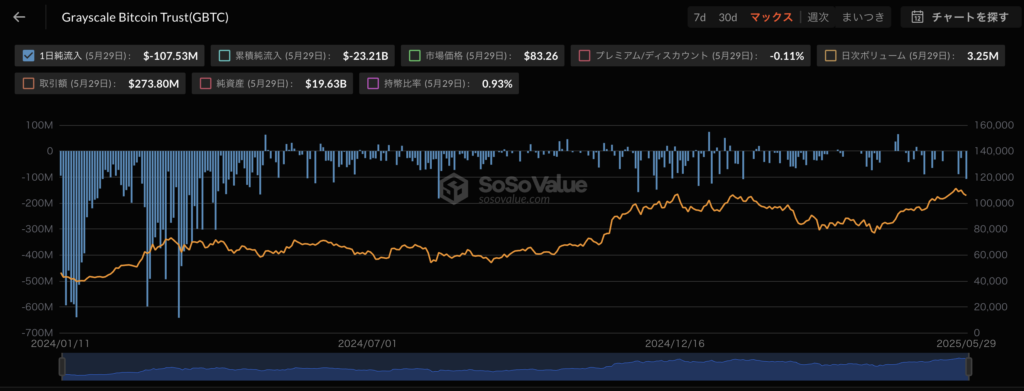Click the Grayscale Bitcoin Trust(GBTC) title
This screenshot has width=1024, height=391.
pyautogui.click(x=145, y=18)
